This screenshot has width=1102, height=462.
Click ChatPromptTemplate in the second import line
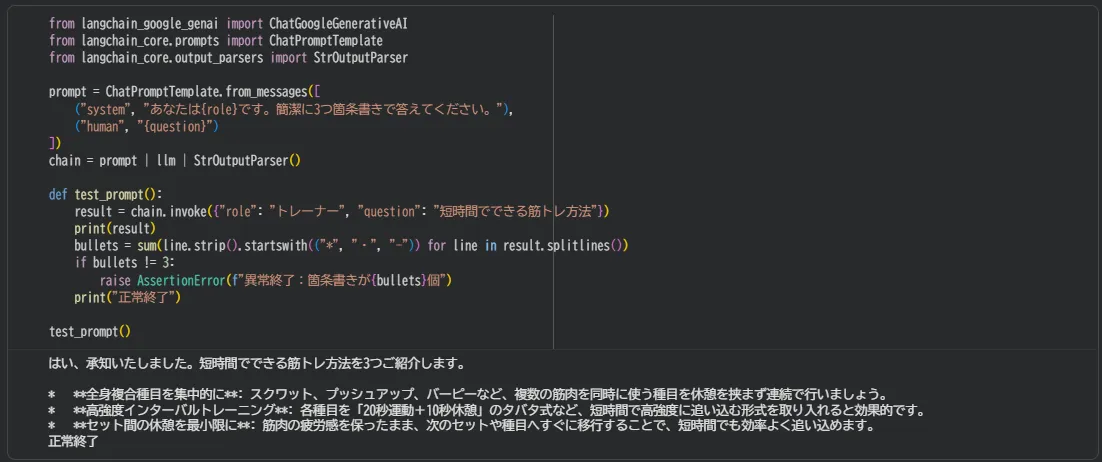(326, 40)
